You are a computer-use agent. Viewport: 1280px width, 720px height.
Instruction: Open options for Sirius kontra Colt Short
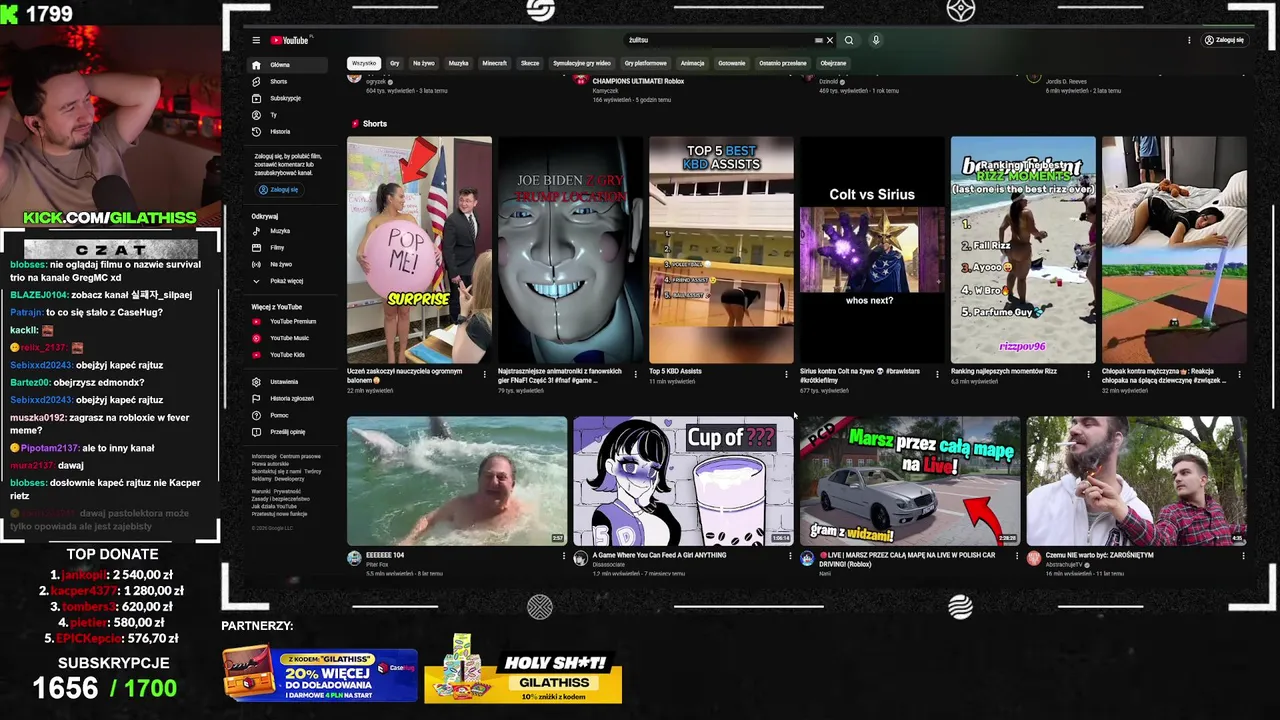tap(938, 375)
